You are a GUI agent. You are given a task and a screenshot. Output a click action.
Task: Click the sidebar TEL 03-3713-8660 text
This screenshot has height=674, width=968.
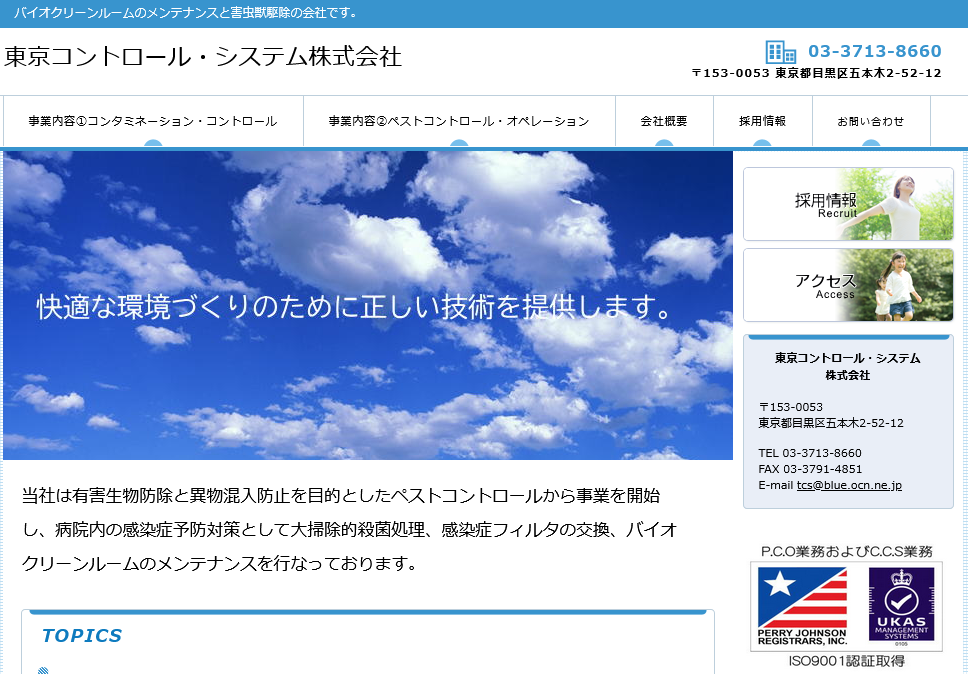pos(810,453)
